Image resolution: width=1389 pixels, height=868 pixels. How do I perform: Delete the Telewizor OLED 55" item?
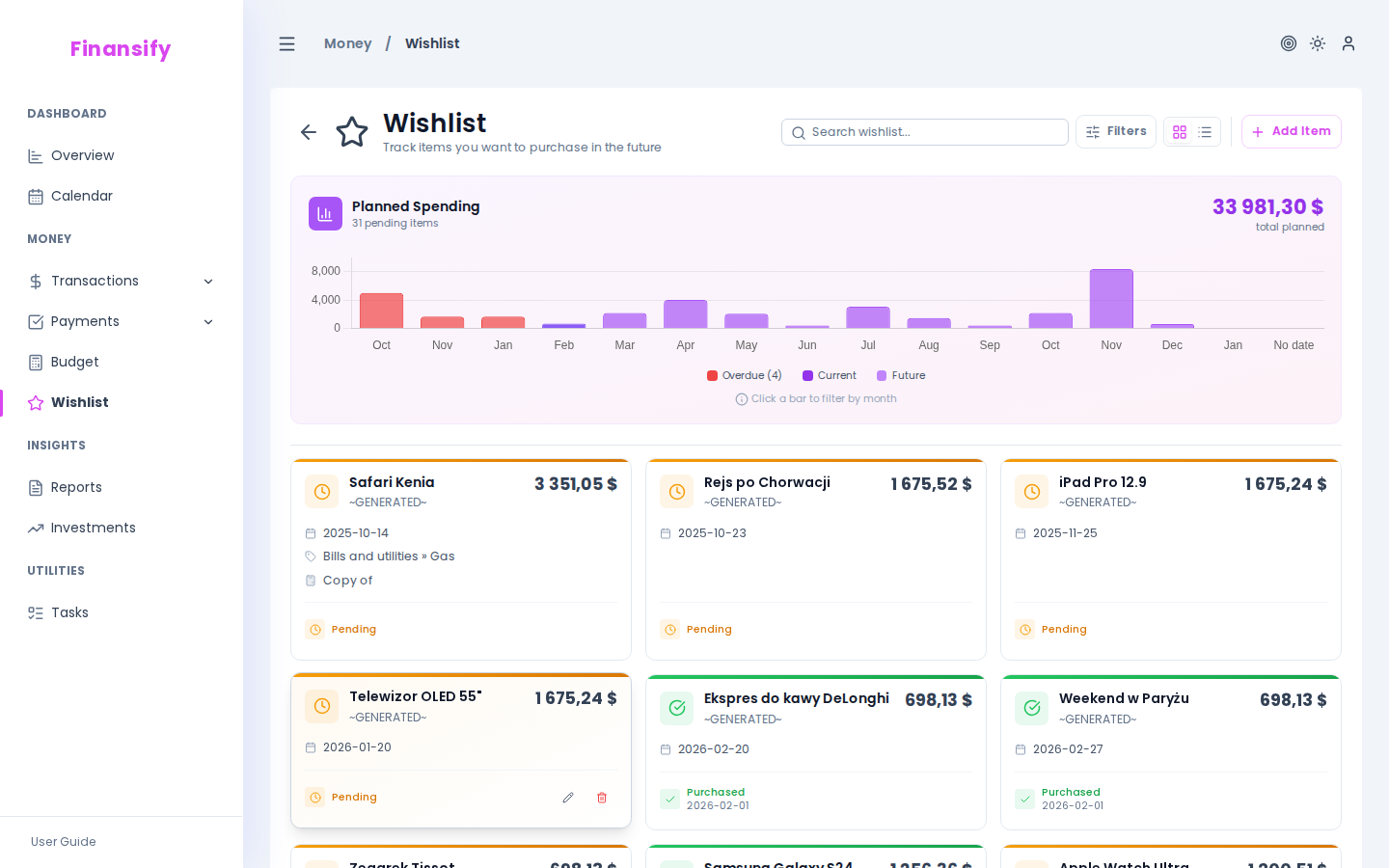coord(602,798)
